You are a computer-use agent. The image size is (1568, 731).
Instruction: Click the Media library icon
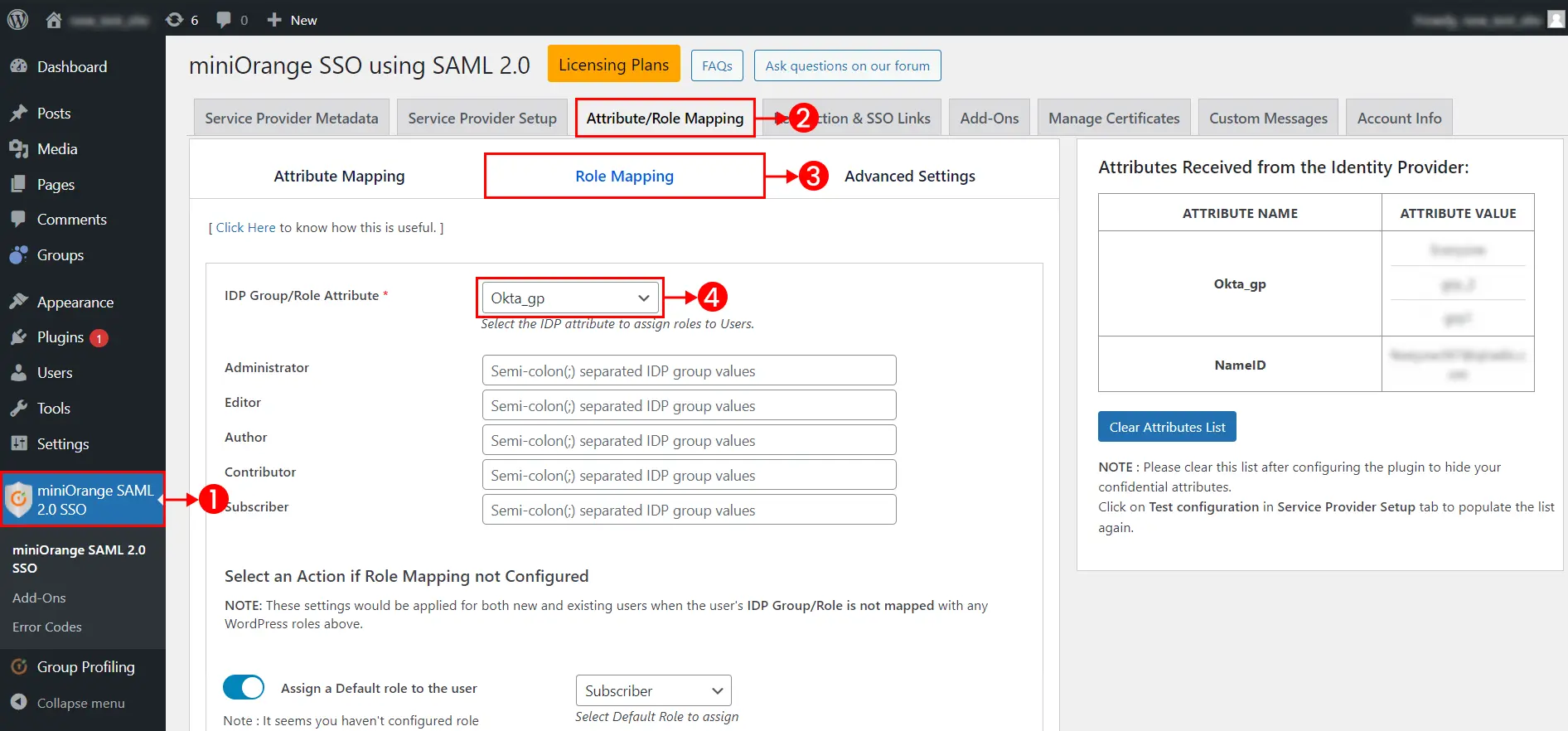click(x=19, y=148)
